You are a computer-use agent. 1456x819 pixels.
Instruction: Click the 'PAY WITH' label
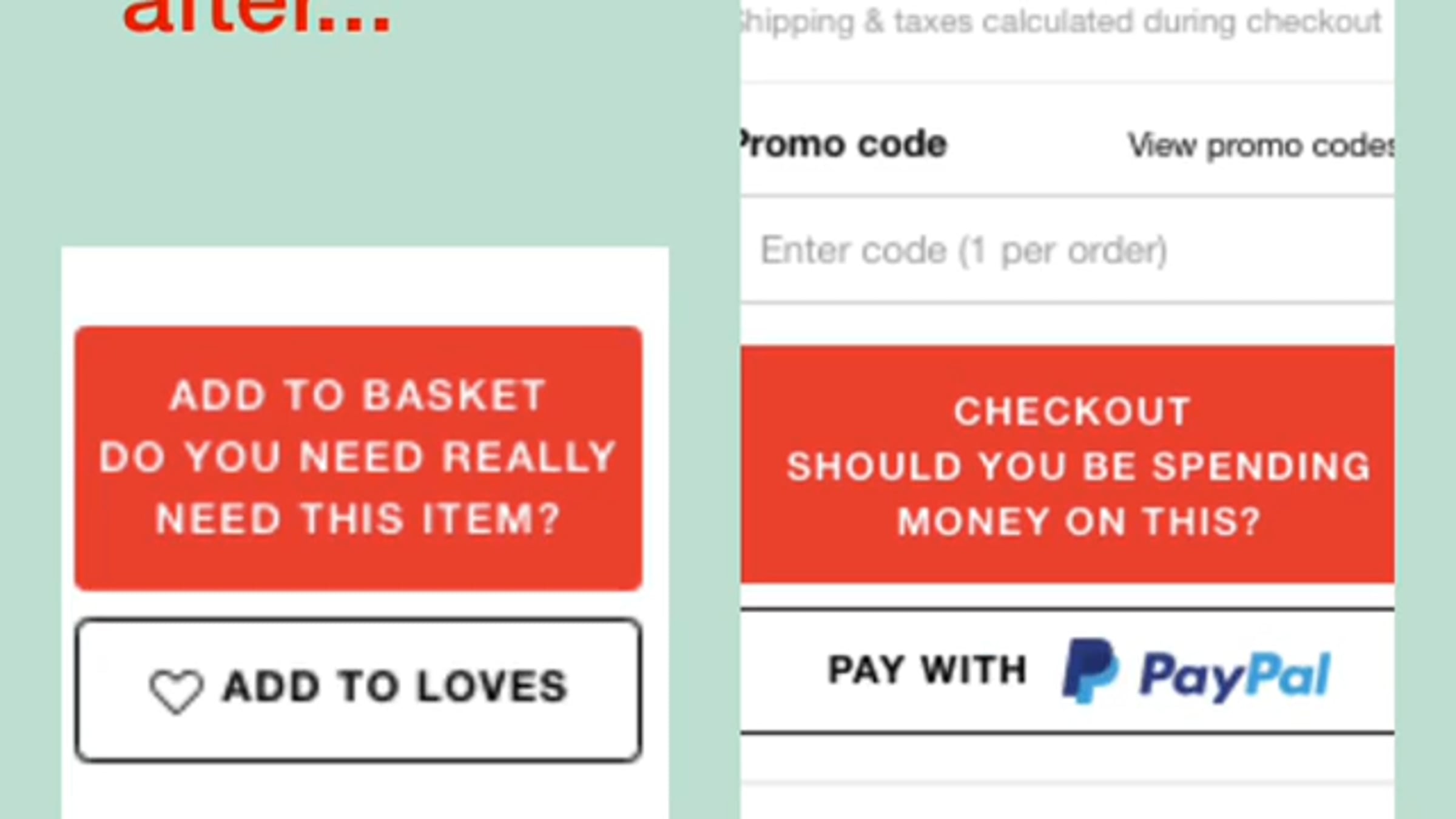pos(928,670)
